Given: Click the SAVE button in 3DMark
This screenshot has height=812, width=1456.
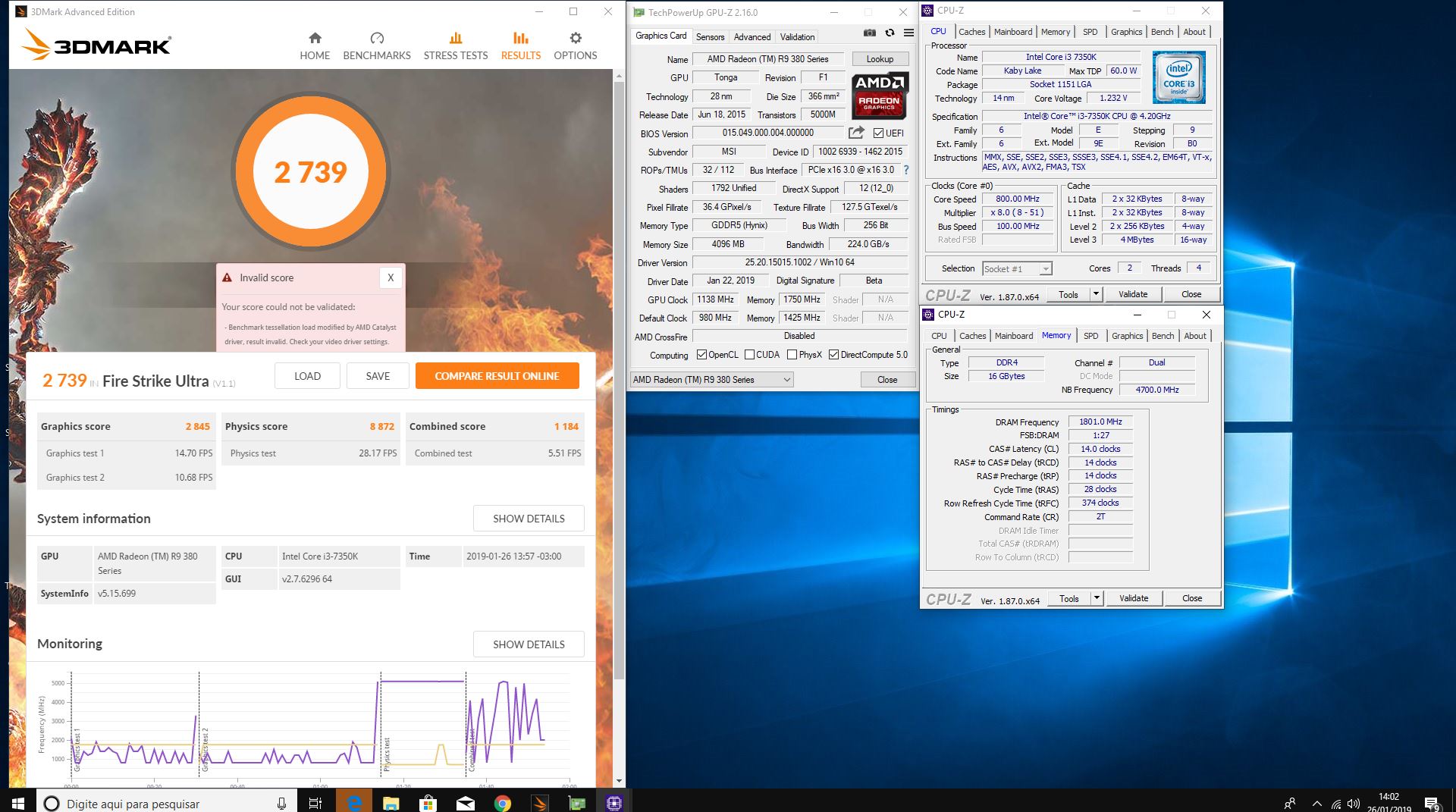Looking at the screenshot, I should [378, 376].
